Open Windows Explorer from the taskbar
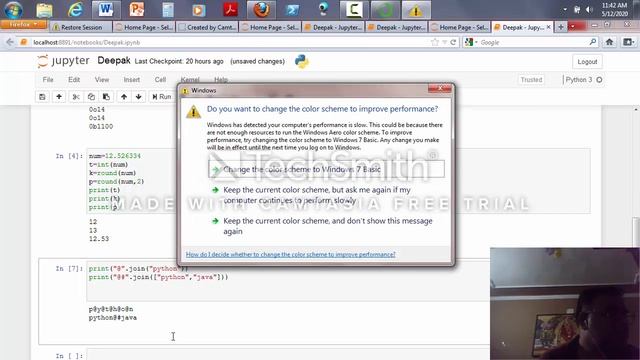The width and height of the screenshot is (640, 360). 44,10
